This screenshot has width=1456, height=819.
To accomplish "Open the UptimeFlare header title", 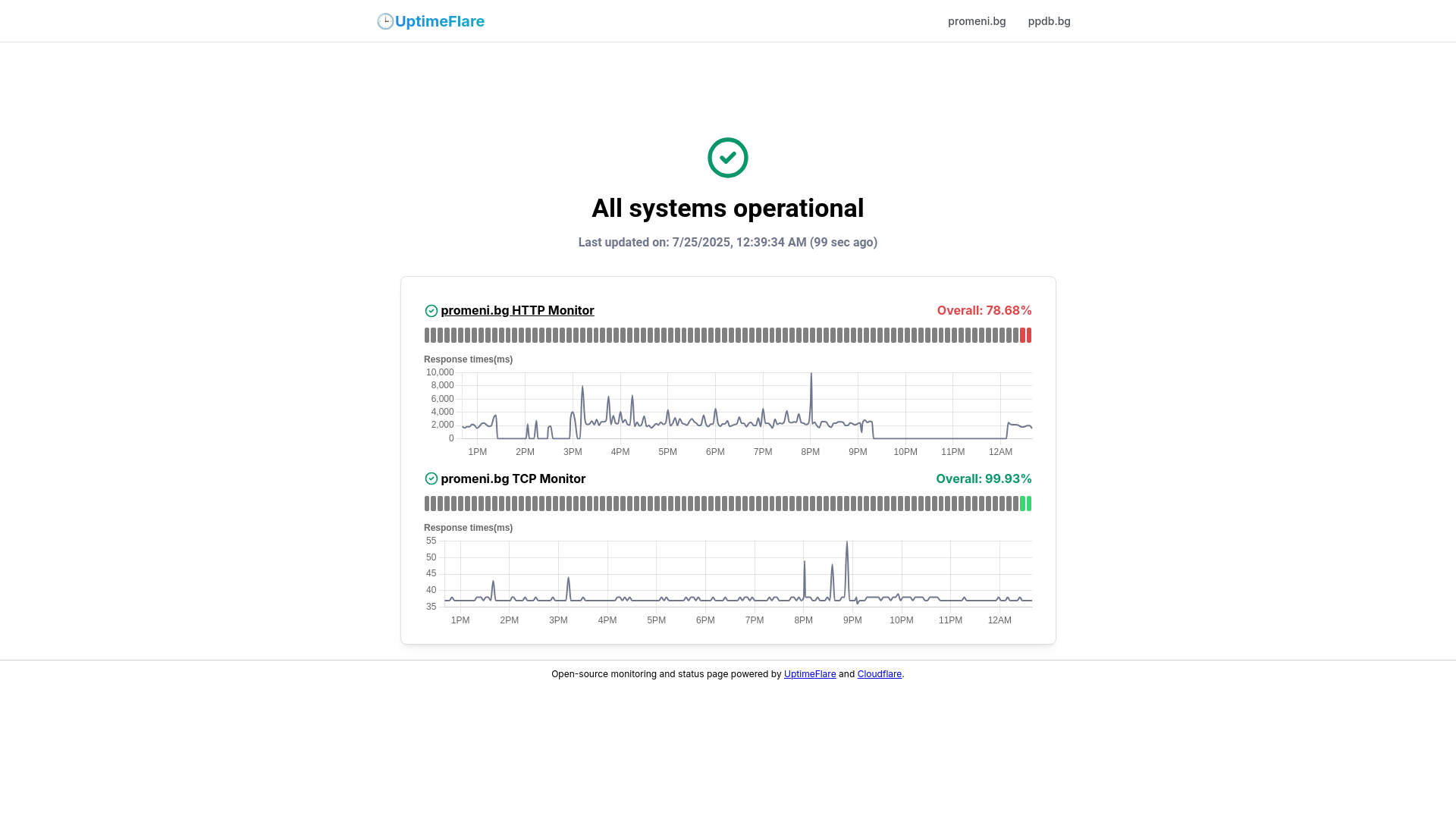I will 440,21.
